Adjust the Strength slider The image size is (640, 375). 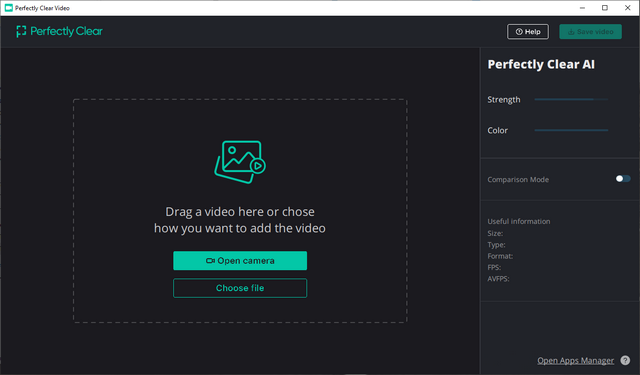(571, 99)
